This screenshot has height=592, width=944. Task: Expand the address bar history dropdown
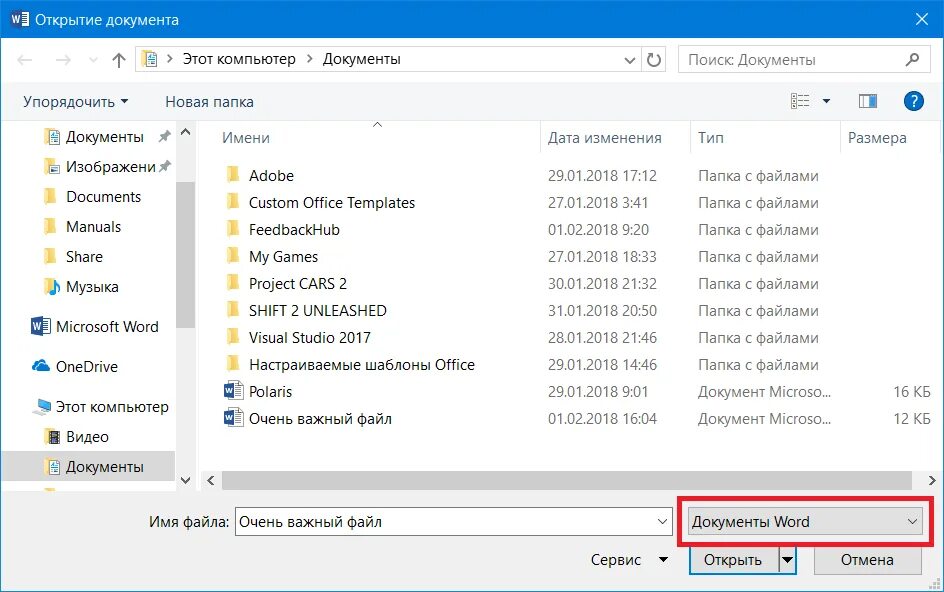(630, 60)
